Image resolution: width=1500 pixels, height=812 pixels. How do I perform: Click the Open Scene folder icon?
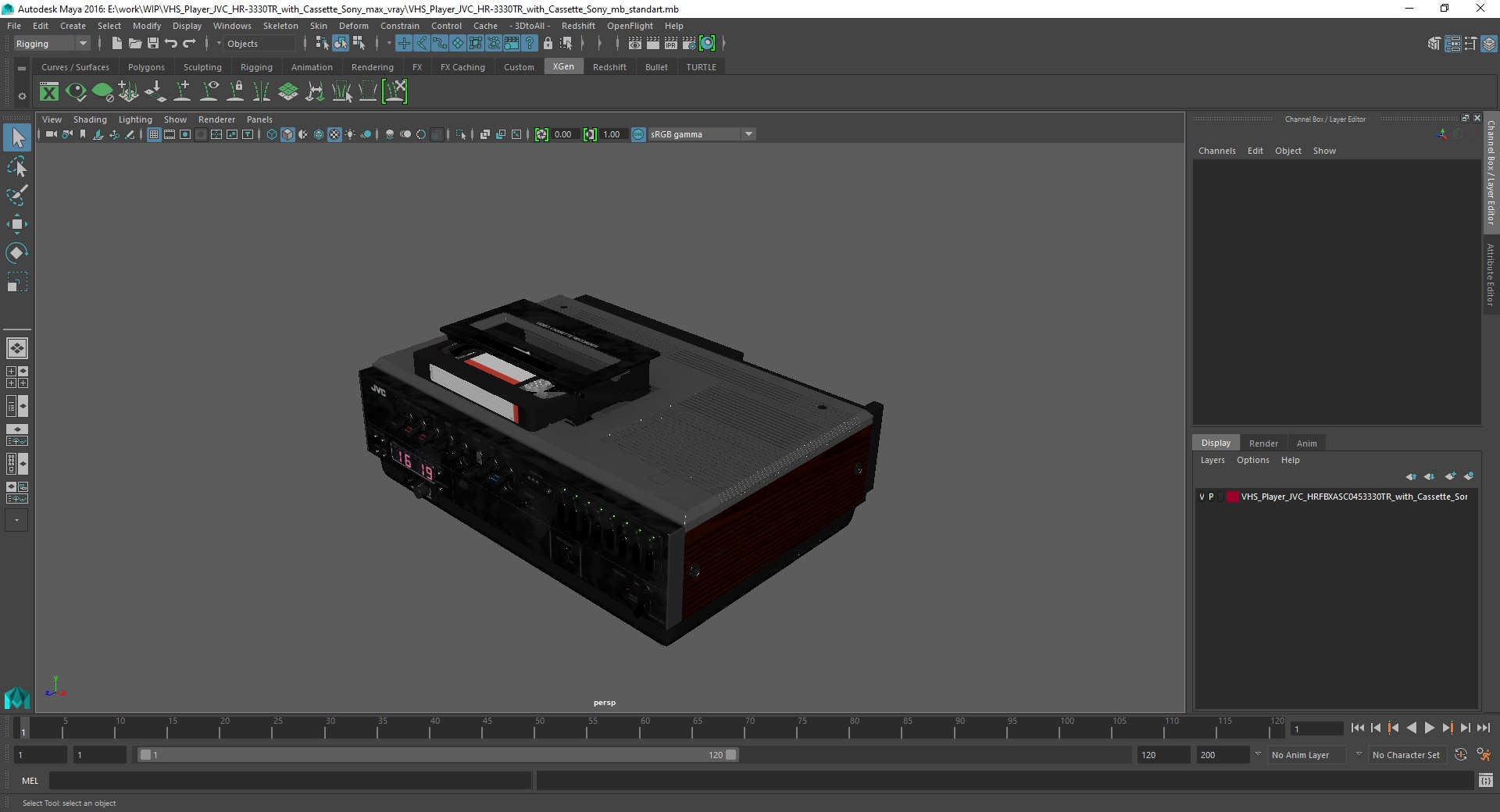click(x=134, y=44)
